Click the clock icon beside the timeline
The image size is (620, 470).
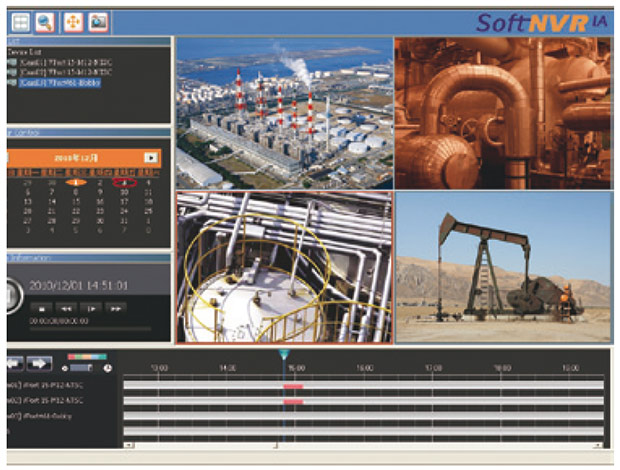107,369
